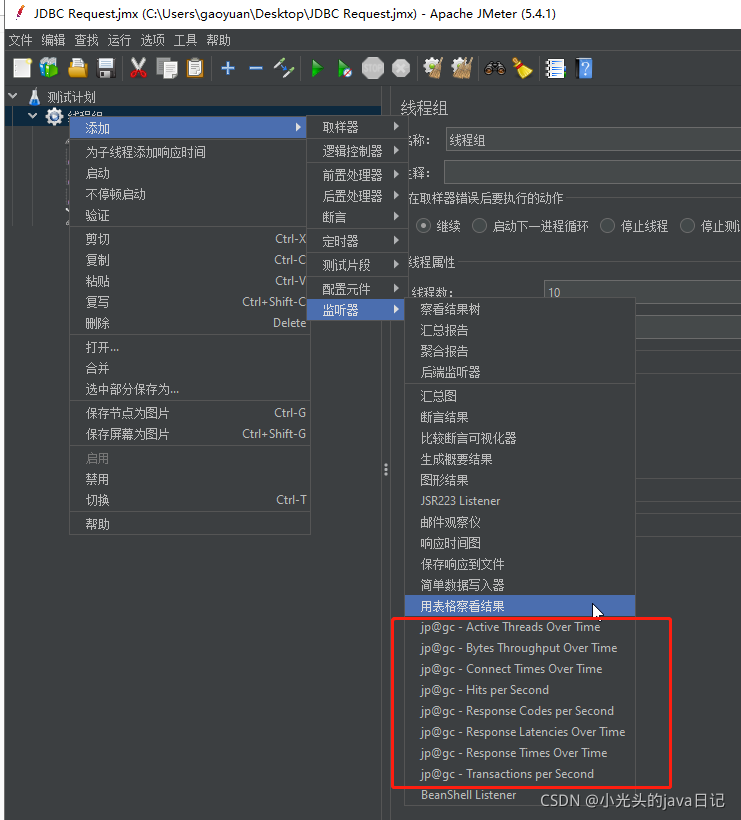Select the 停止线程 radio button
The height and width of the screenshot is (820, 741).
607,226
